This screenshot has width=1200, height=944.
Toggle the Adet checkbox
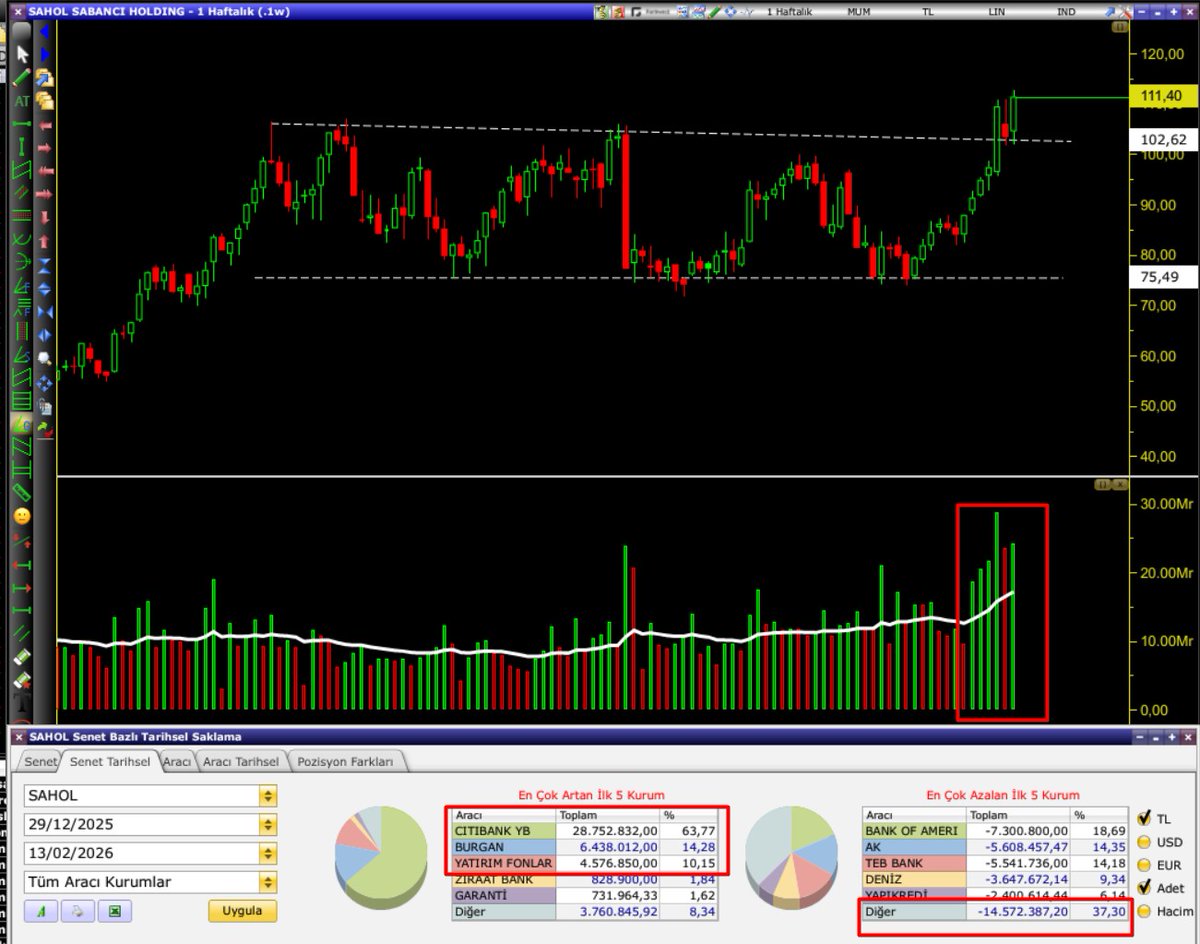pyautogui.click(x=1145, y=887)
